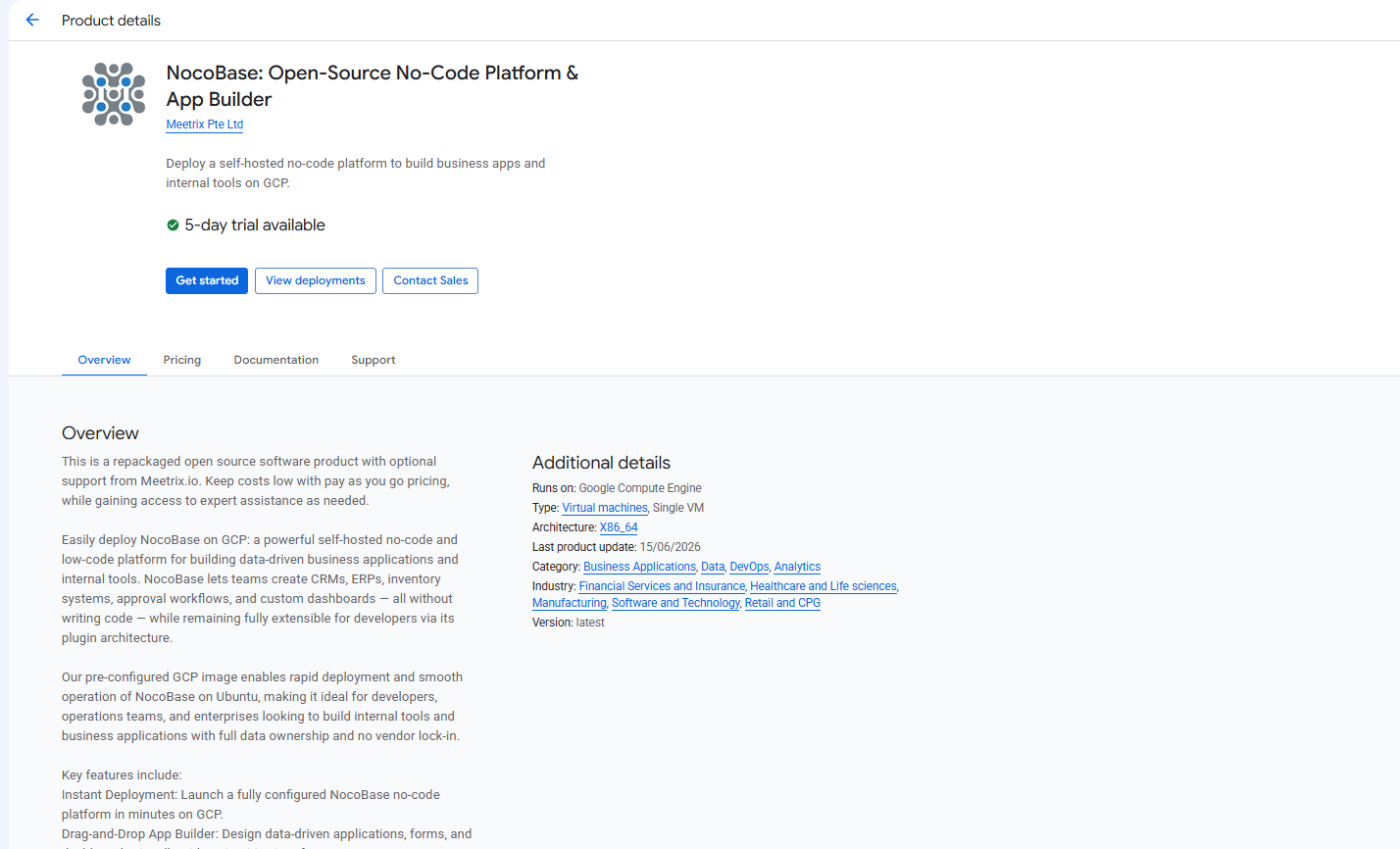Open the Retail and CPG industry link
Image resolution: width=1400 pixels, height=849 pixels.
(x=782, y=603)
